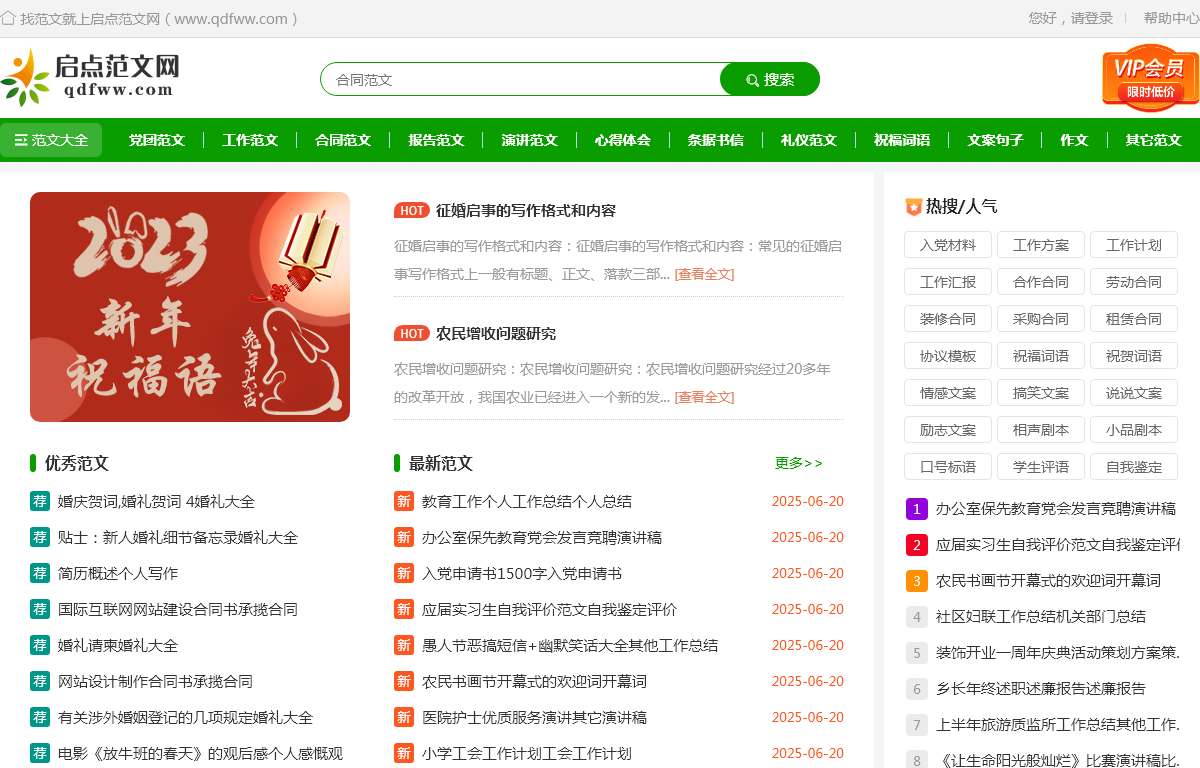Open the VIP会员 限时低价 badge
The height and width of the screenshot is (768, 1200).
pyautogui.click(x=1150, y=78)
